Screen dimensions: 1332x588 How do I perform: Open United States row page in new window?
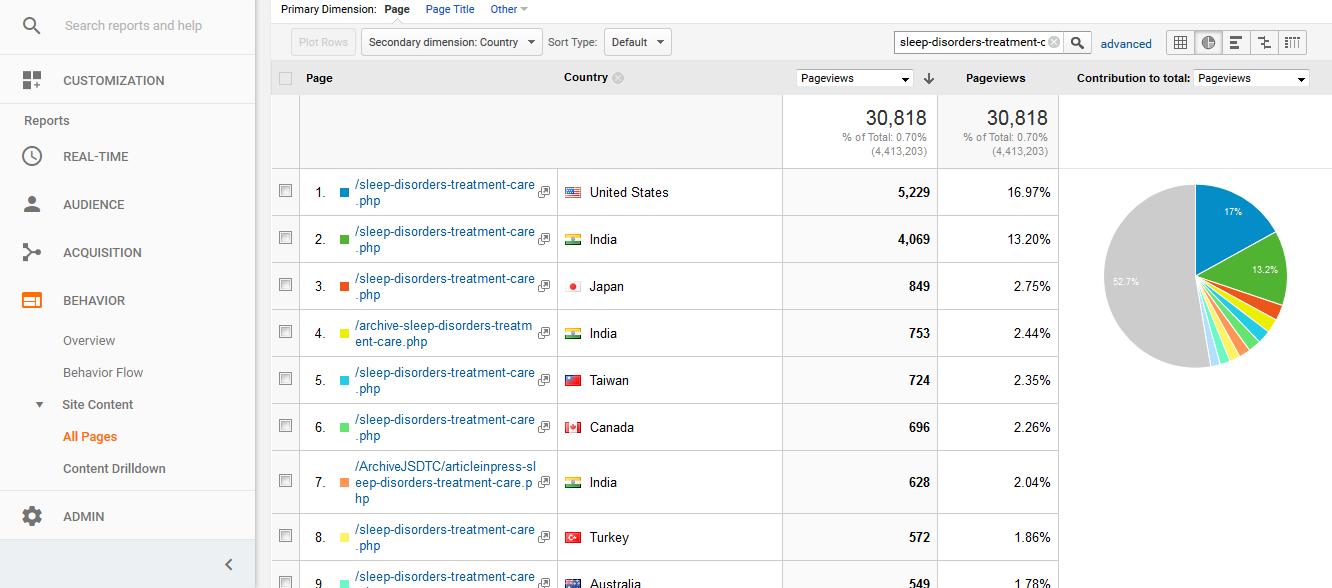tap(544, 192)
